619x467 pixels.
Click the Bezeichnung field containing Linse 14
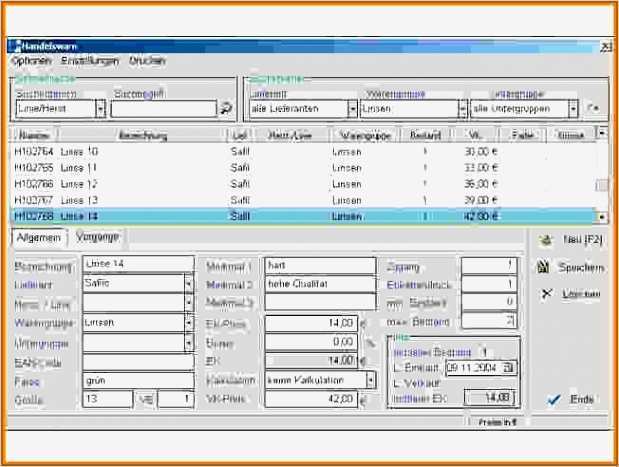(138, 264)
